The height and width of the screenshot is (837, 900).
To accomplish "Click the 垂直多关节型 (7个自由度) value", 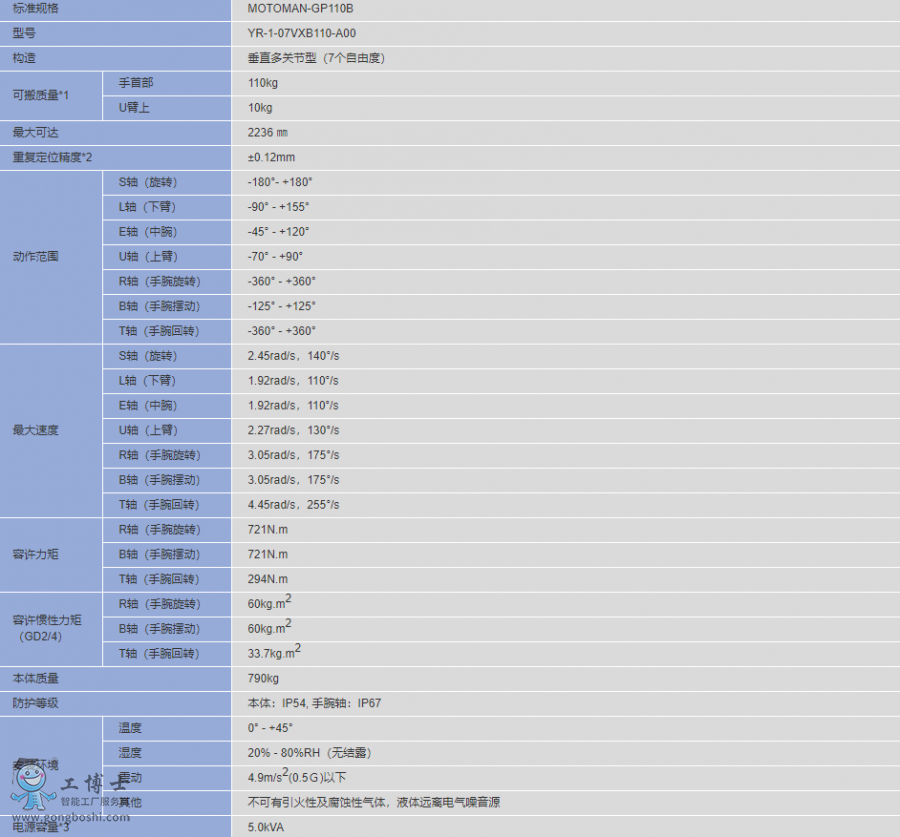I will 316,58.
